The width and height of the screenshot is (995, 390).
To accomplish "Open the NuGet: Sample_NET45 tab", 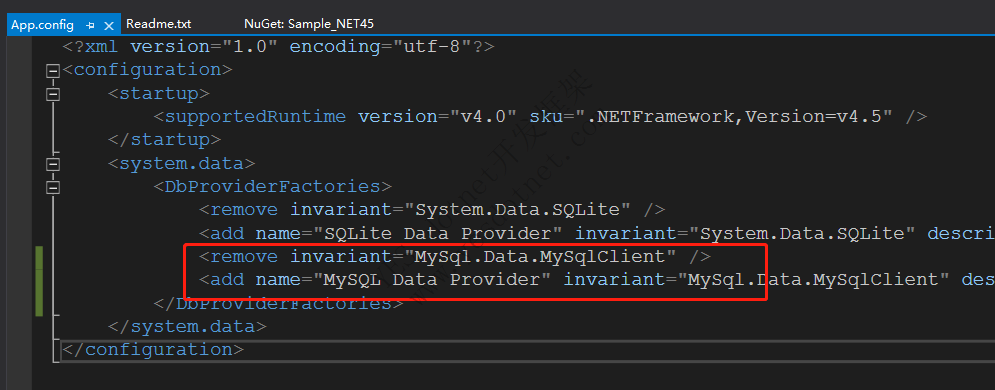I will pos(309,24).
